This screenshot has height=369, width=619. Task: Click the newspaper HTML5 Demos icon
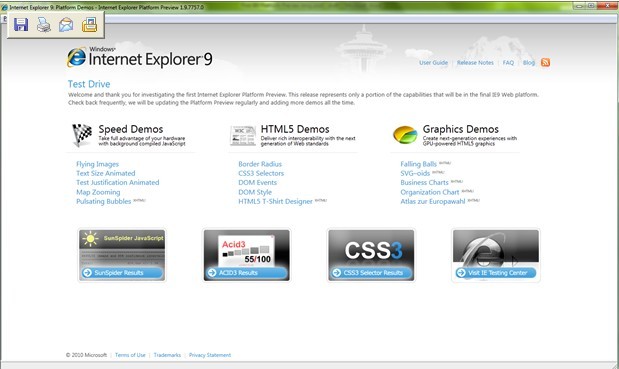coord(243,135)
